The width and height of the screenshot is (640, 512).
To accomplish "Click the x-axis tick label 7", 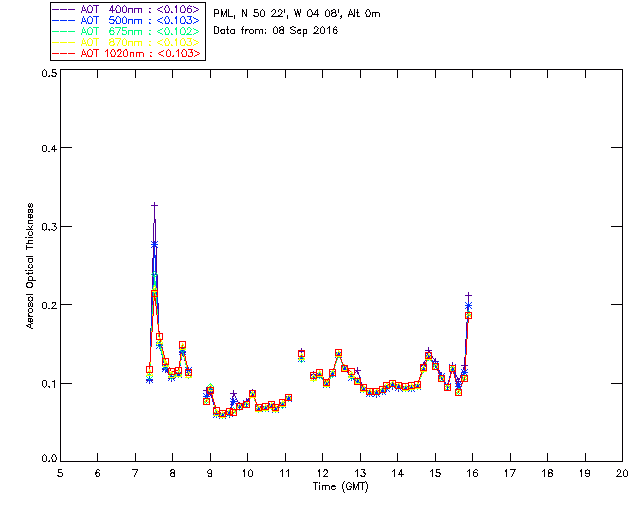I will coord(135,473).
